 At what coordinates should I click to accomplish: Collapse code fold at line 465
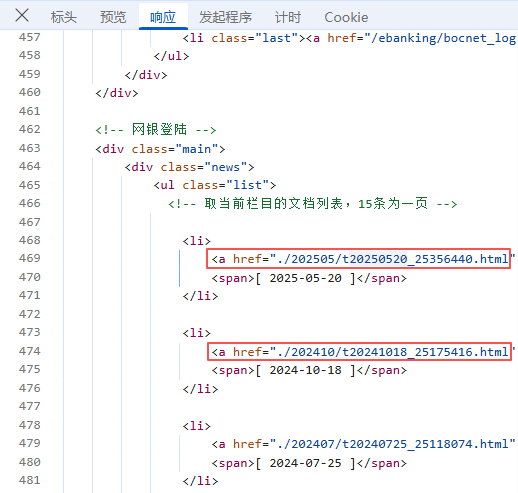coord(52,184)
